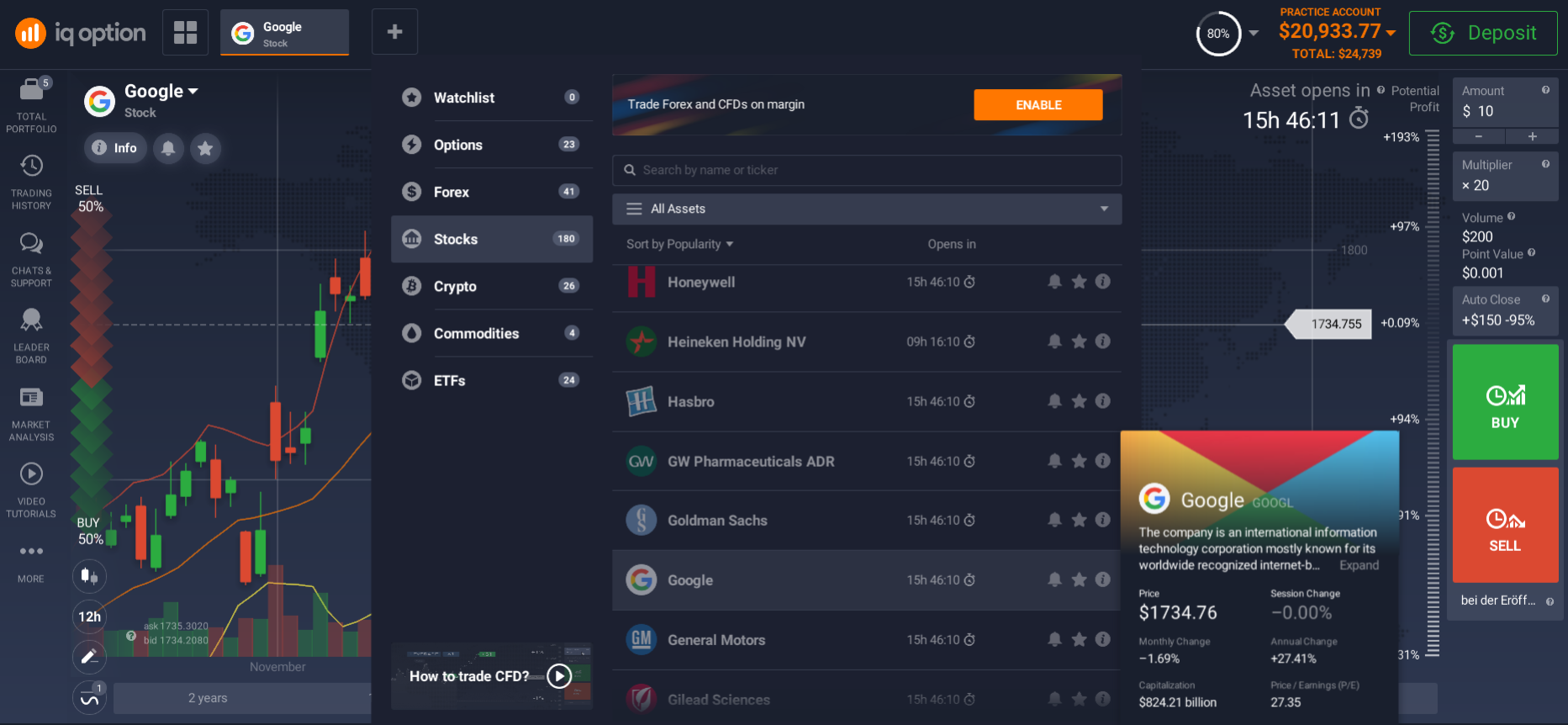Open Market Analysis

(x=31, y=414)
